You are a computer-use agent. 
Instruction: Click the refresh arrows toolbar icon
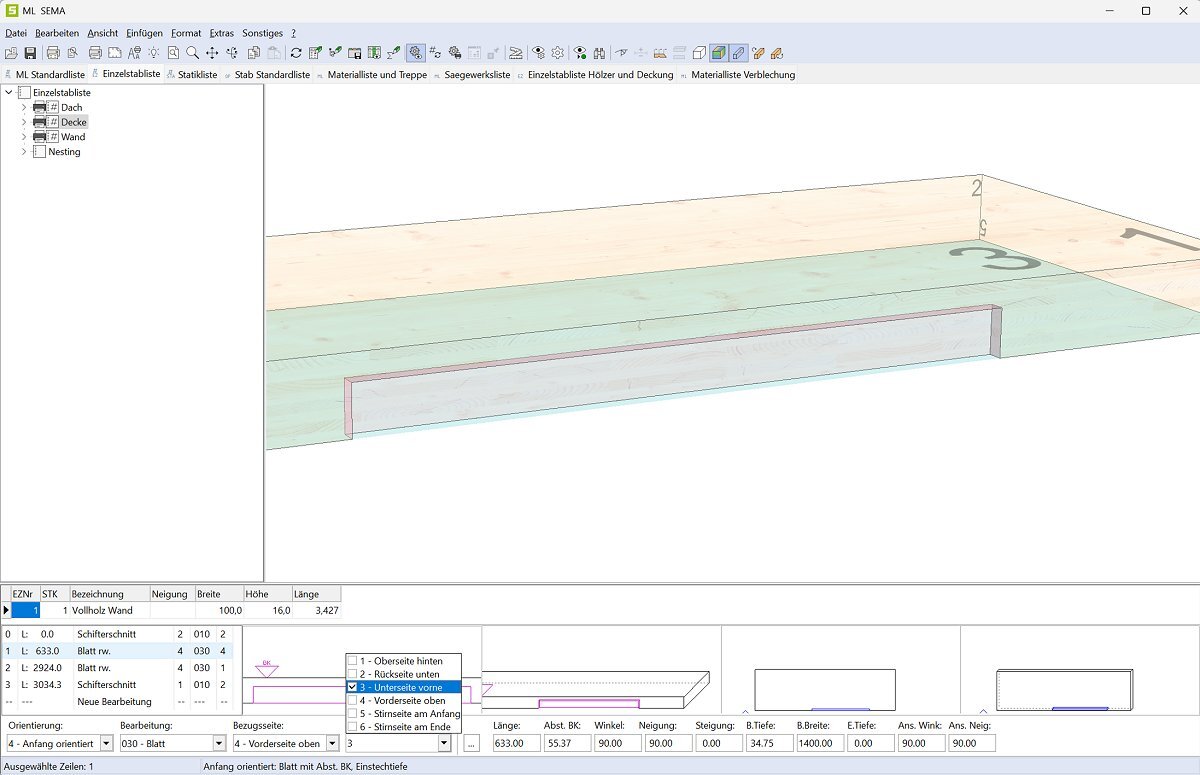pyautogui.click(x=295, y=53)
